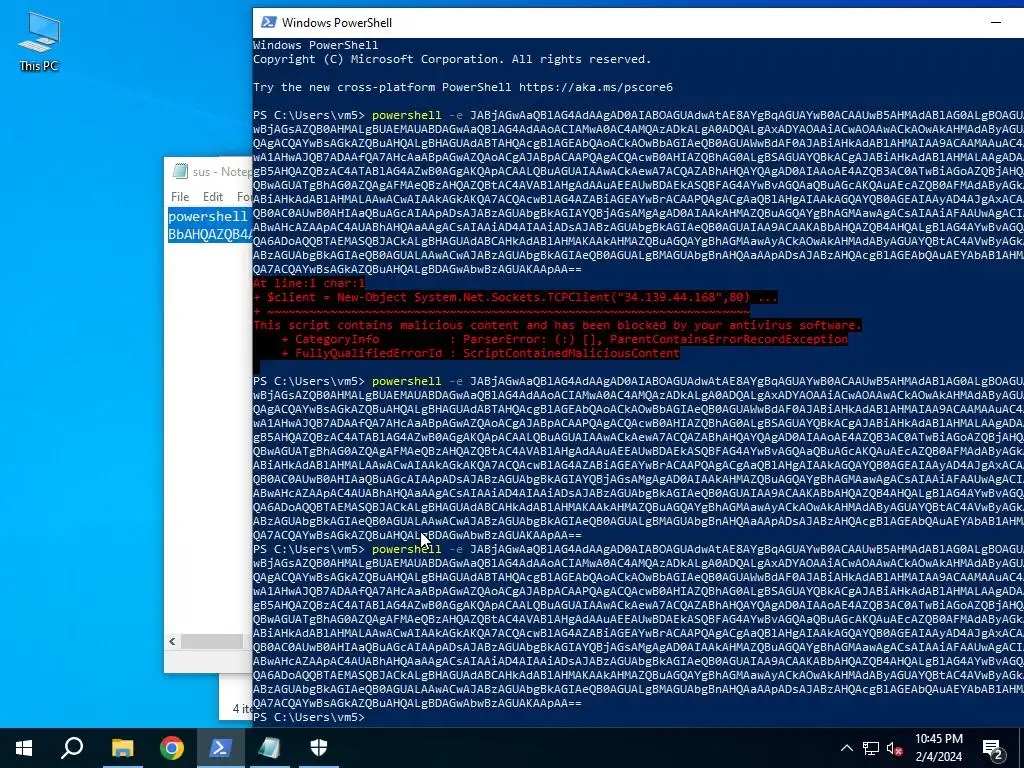Click the PowerShell title bar icon
This screenshot has width=1024, height=768.
(268, 22)
